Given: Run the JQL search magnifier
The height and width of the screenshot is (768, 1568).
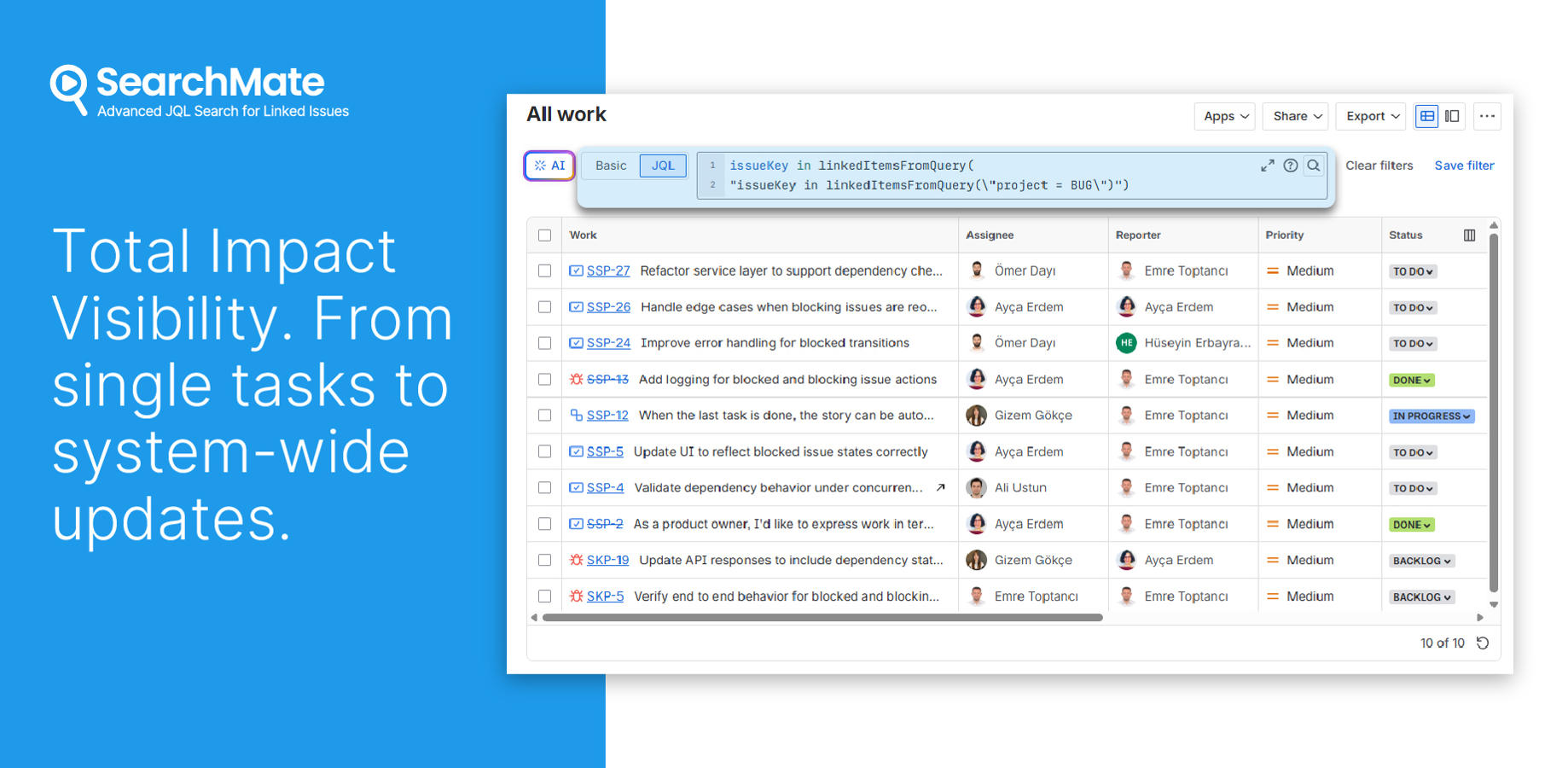Looking at the screenshot, I should 1314,166.
